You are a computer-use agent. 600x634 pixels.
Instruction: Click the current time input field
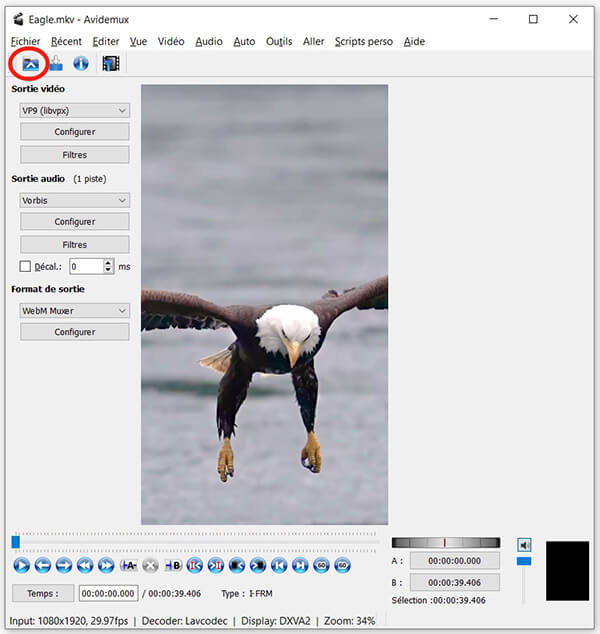point(110,593)
